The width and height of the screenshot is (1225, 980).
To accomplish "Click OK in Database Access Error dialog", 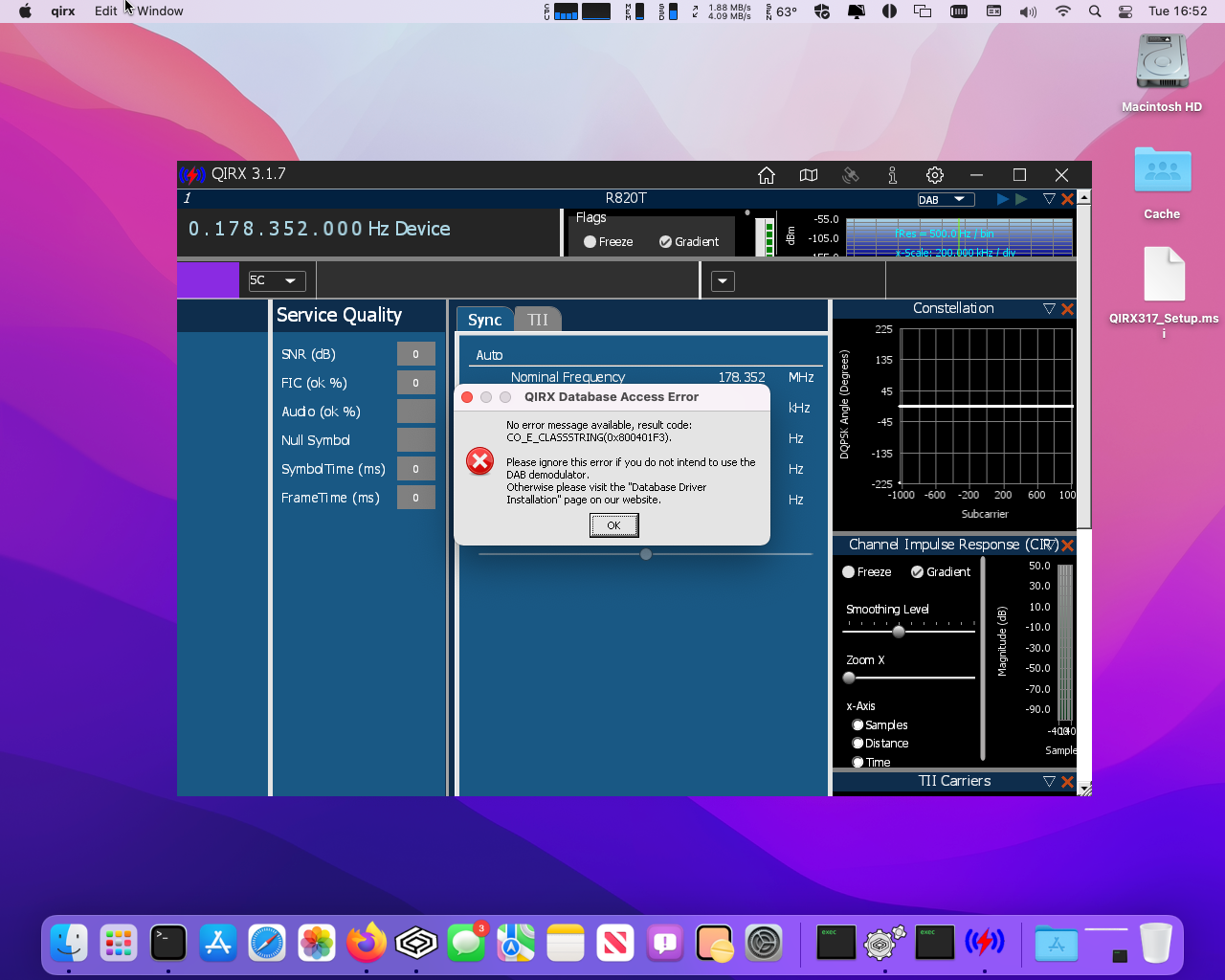I will click(x=613, y=525).
